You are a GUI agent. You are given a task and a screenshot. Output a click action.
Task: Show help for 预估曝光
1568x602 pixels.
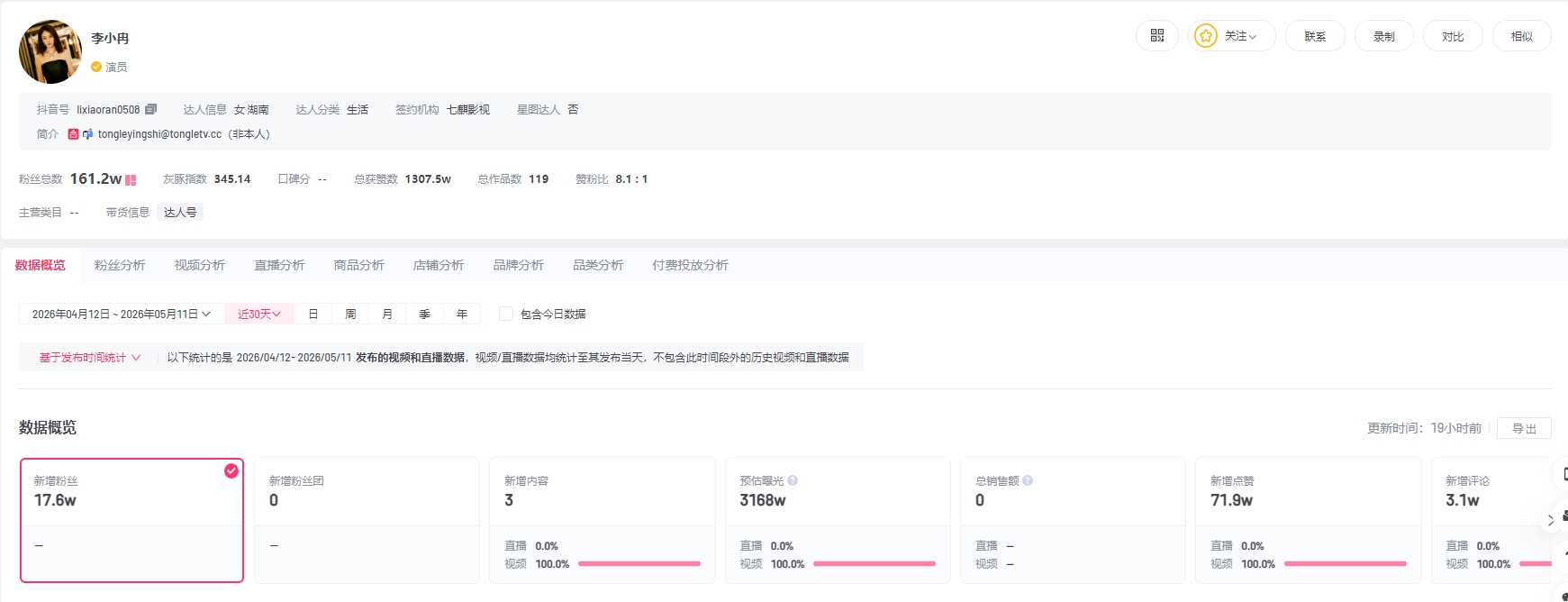tap(793, 480)
